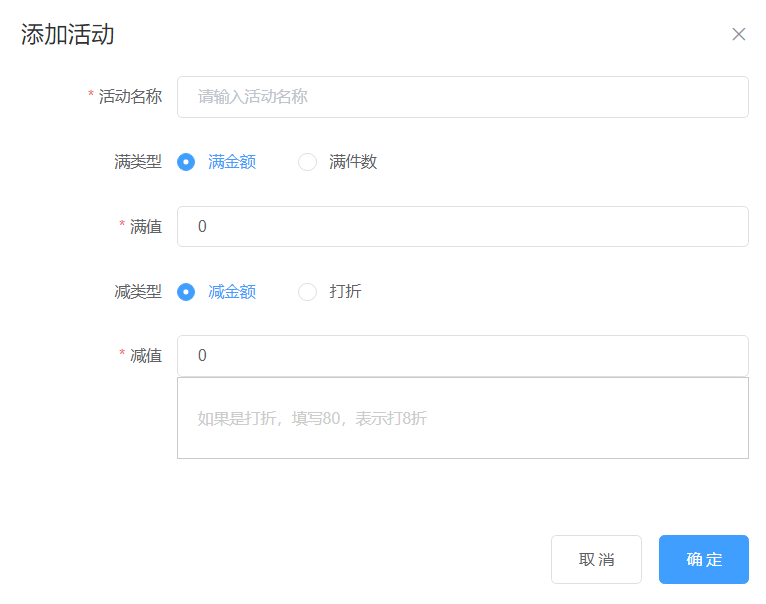The image size is (766, 604).
Task: Select the 满金额 radio button
Action: pos(186,162)
